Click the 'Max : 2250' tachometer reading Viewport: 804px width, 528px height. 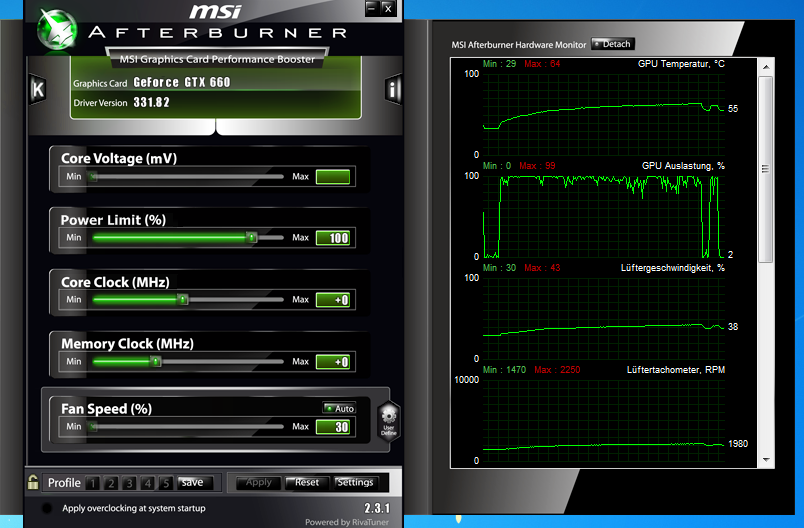(557, 370)
